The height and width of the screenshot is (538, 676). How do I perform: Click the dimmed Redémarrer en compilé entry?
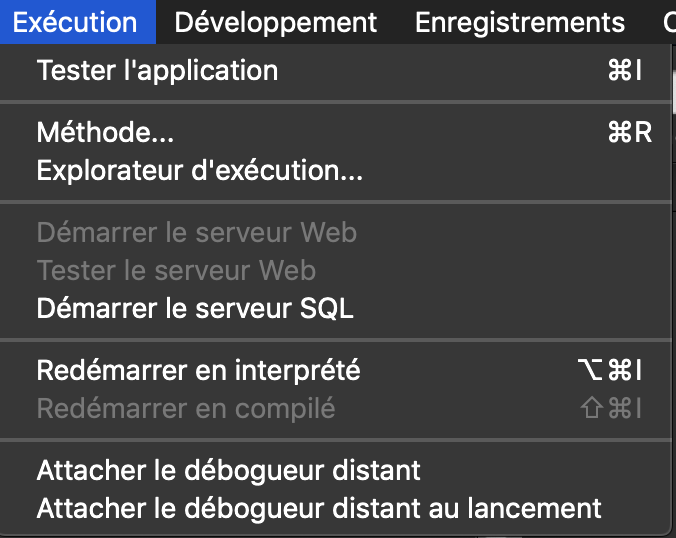coord(186,408)
